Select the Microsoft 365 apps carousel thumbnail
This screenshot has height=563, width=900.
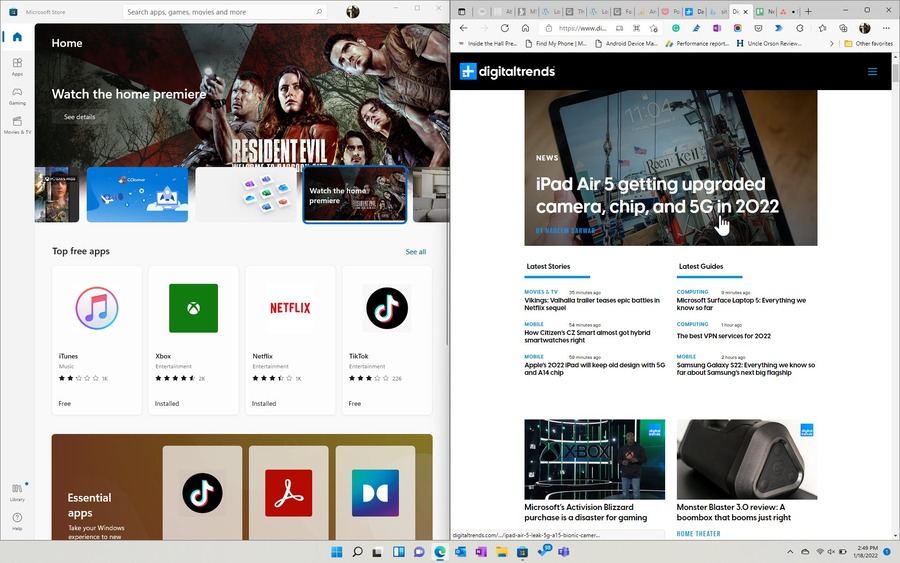246,194
